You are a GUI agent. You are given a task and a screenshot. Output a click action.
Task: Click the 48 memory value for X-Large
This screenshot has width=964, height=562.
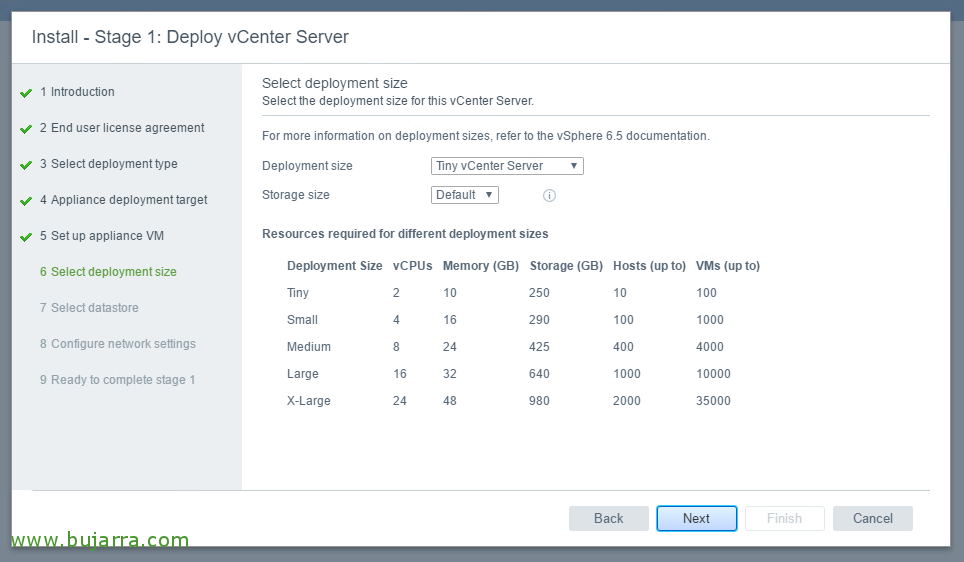tap(450, 401)
